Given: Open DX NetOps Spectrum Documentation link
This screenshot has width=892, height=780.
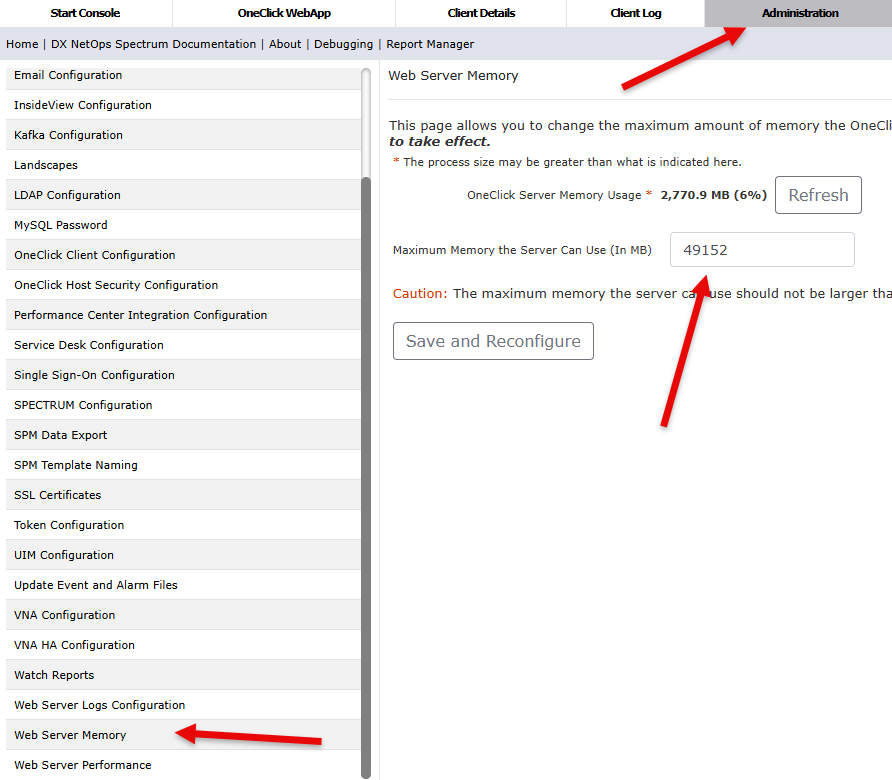Looking at the screenshot, I should (x=153, y=44).
